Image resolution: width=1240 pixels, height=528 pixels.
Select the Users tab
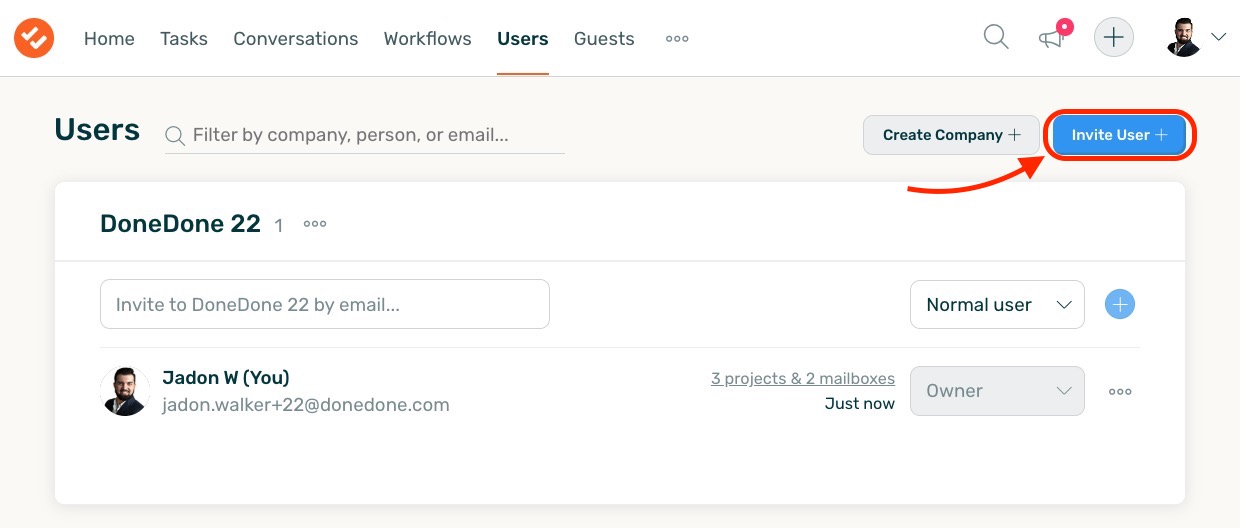[523, 39]
